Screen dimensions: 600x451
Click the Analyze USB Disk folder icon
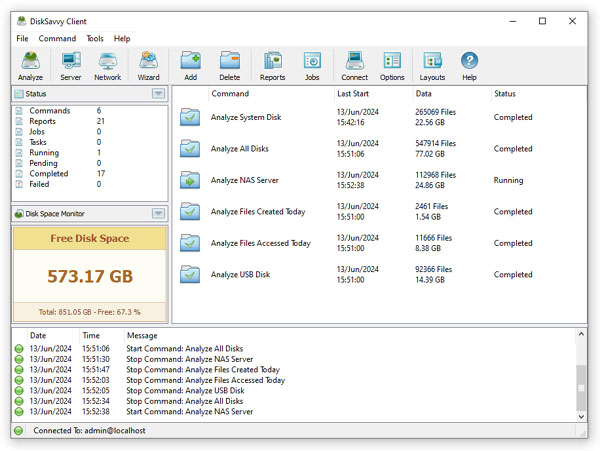(x=190, y=274)
